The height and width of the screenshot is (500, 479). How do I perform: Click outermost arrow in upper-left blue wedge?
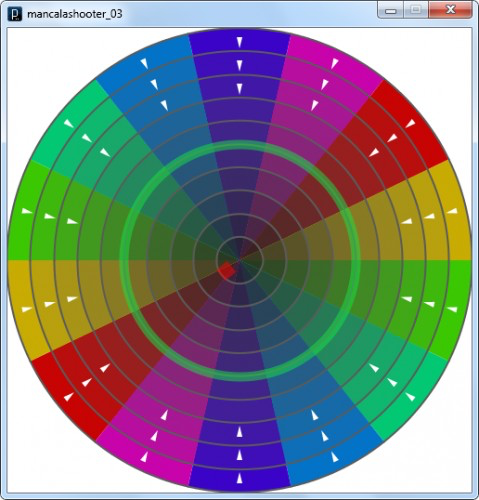point(144,63)
